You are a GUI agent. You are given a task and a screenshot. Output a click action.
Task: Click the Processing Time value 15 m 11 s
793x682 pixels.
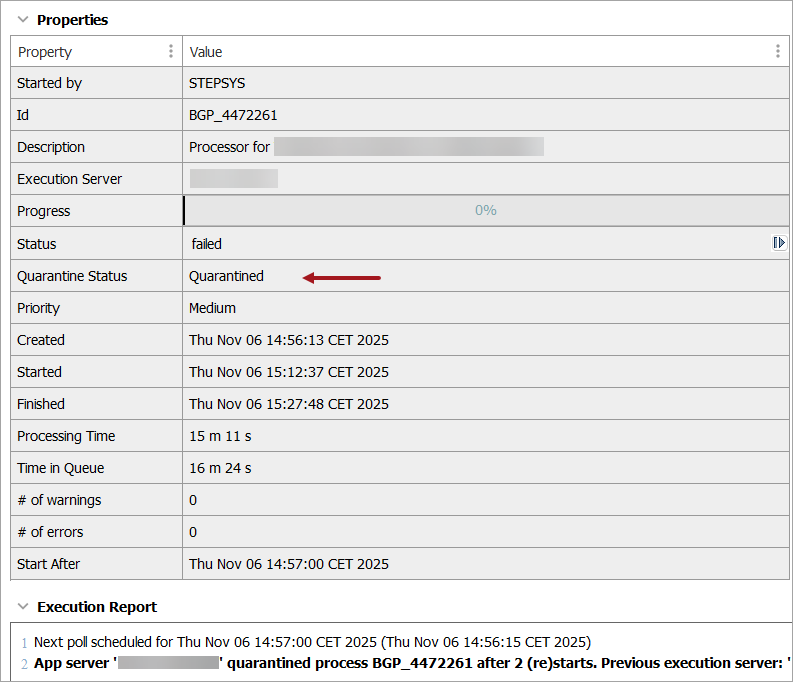pyautogui.click(x=220, y=436)
